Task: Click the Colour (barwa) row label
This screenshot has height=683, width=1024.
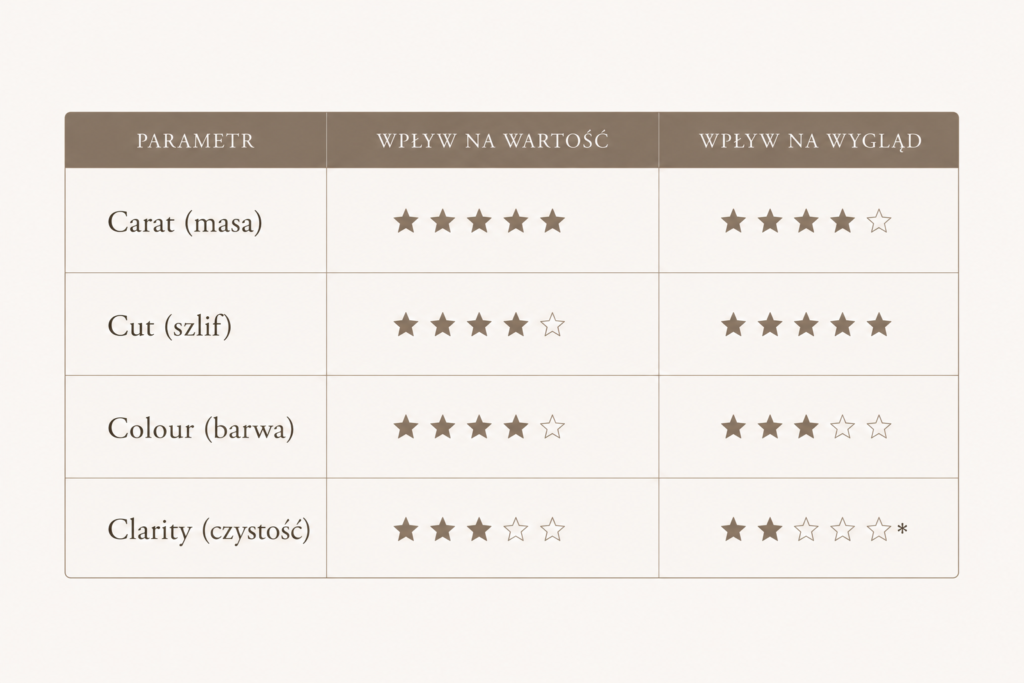Action: click(200, 428)
